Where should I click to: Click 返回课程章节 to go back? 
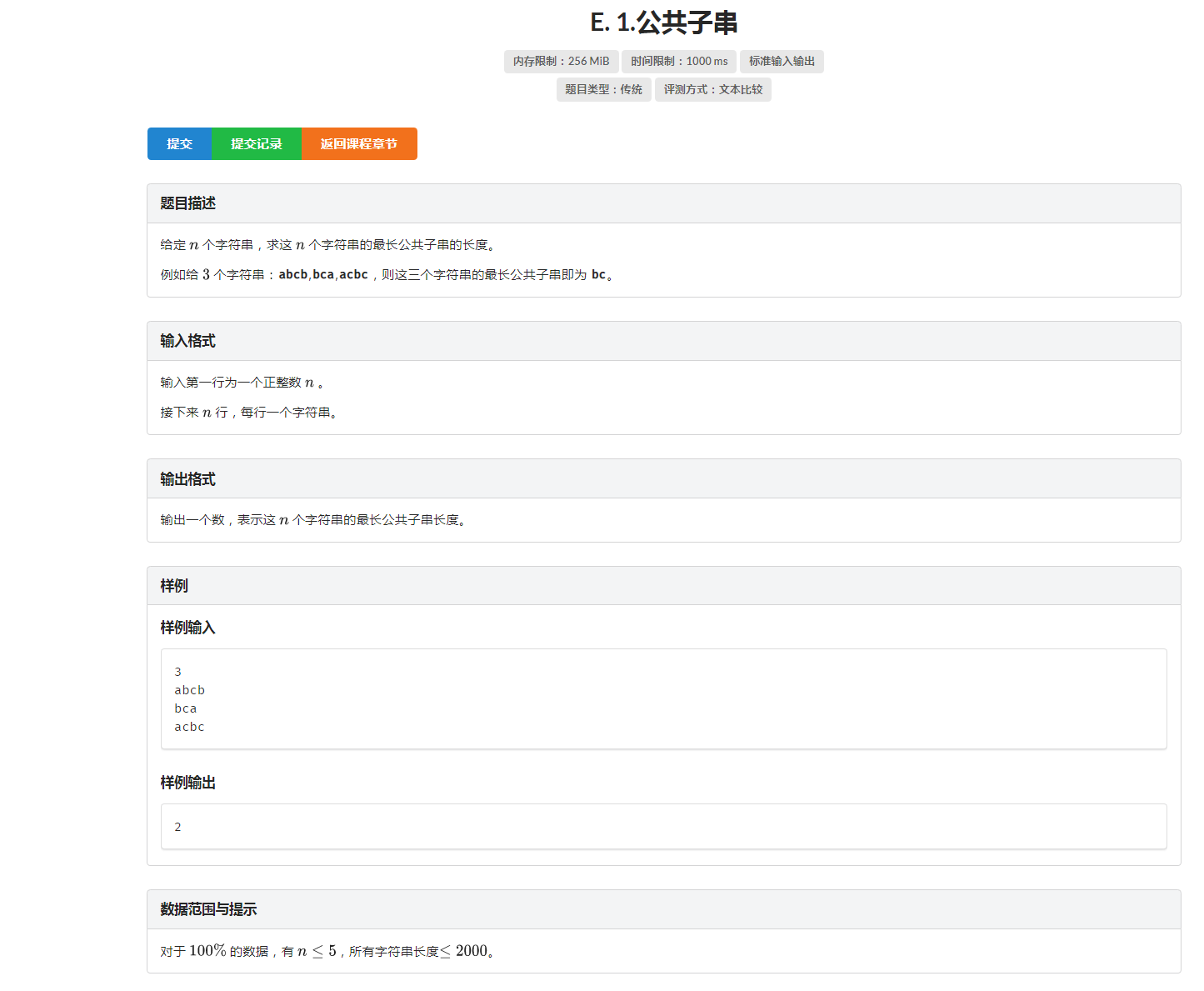pos(358,143)
